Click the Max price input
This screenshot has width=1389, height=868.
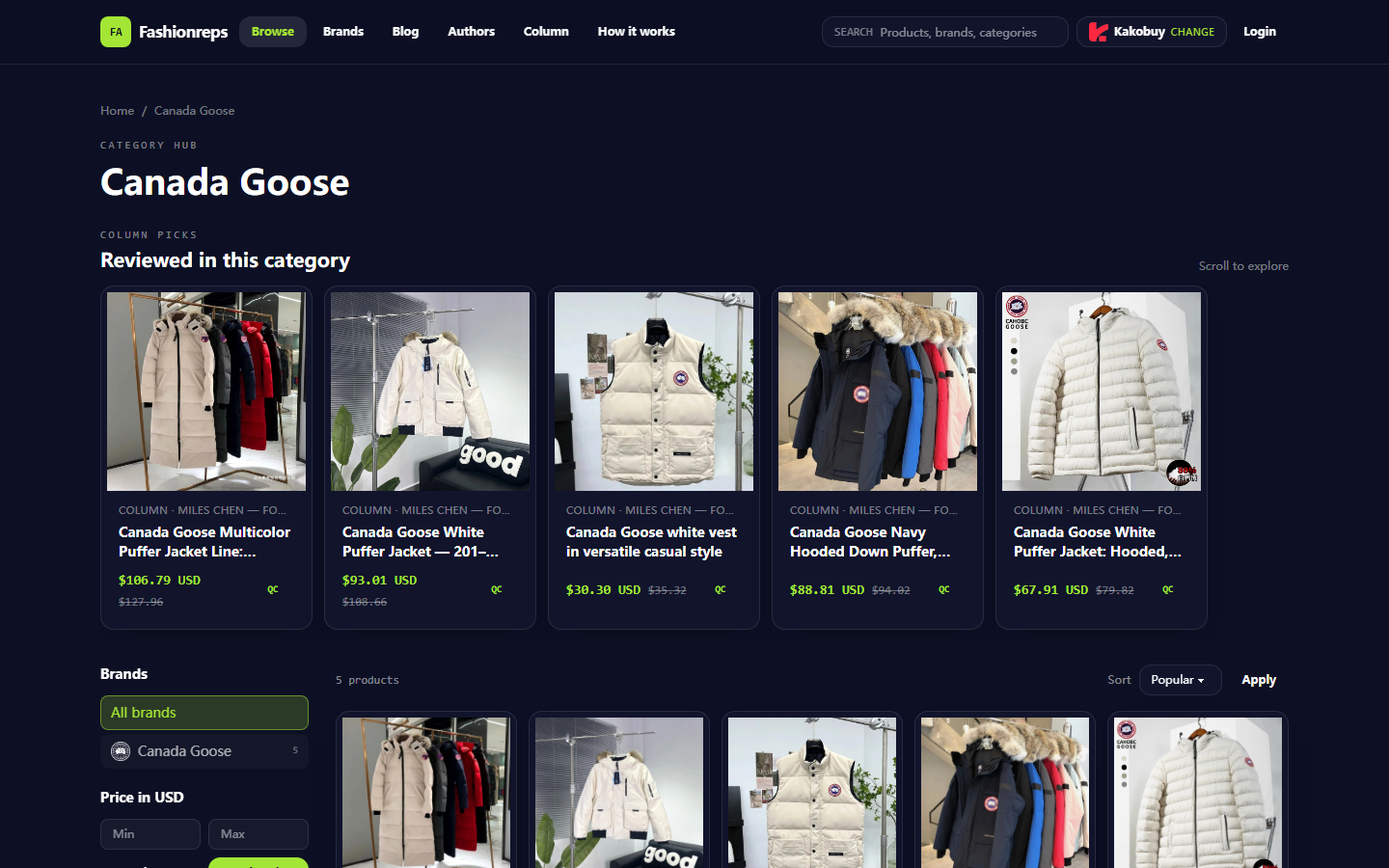(x=259, y=834)
